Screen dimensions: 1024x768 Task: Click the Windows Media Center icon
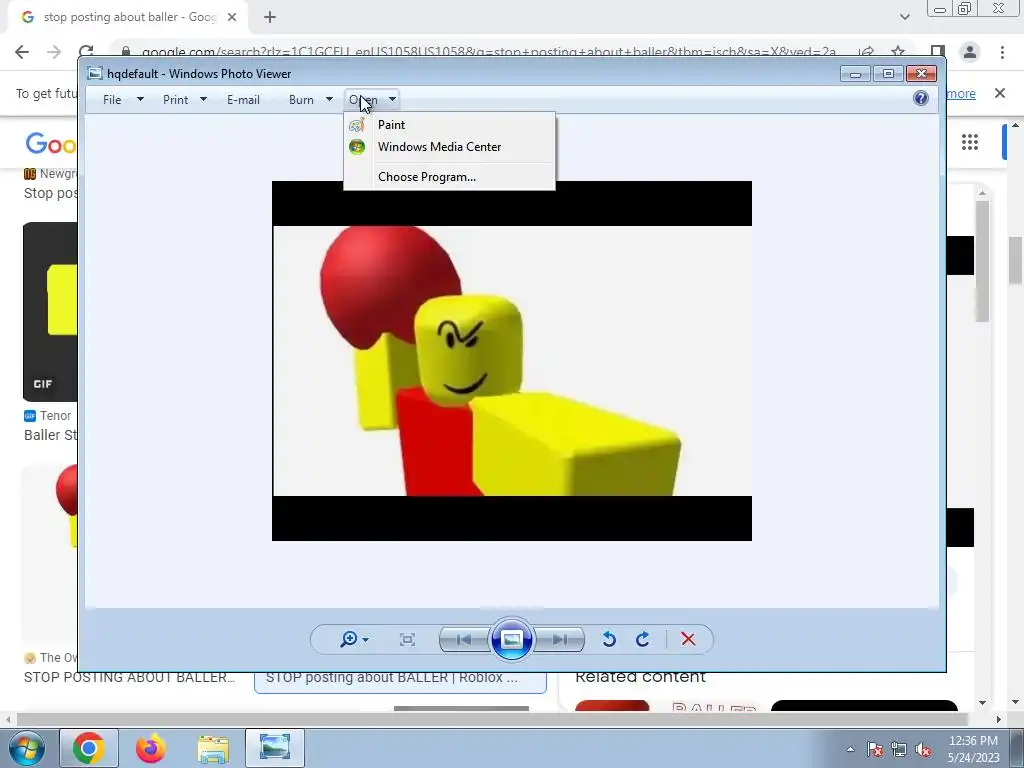[x=357, y=147]
